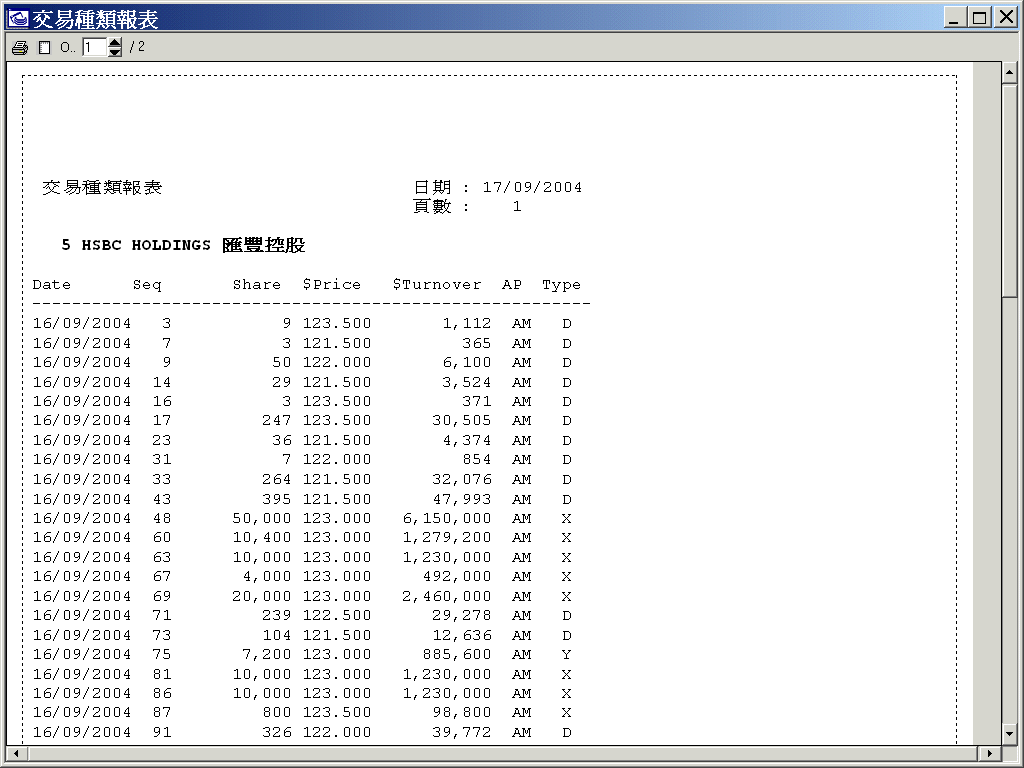The height and width of the screenshot is (768, 1024).
Task: Click turnover value 98,800
Action: (x=462, y=712)
